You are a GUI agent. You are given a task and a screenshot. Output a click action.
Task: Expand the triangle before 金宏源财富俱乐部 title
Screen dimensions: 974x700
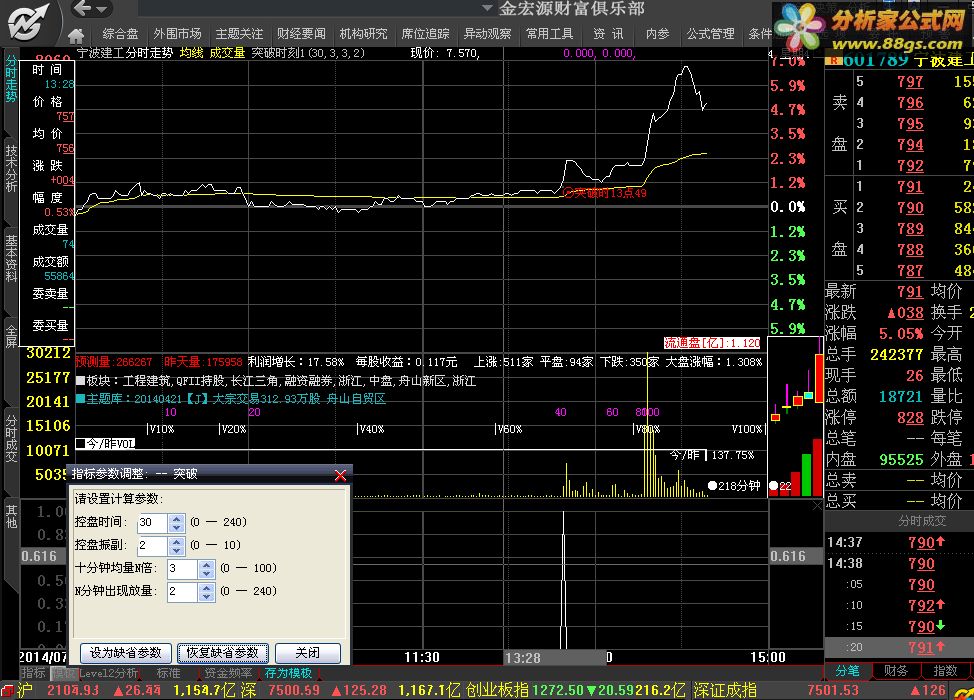click(x=488, y=8)
